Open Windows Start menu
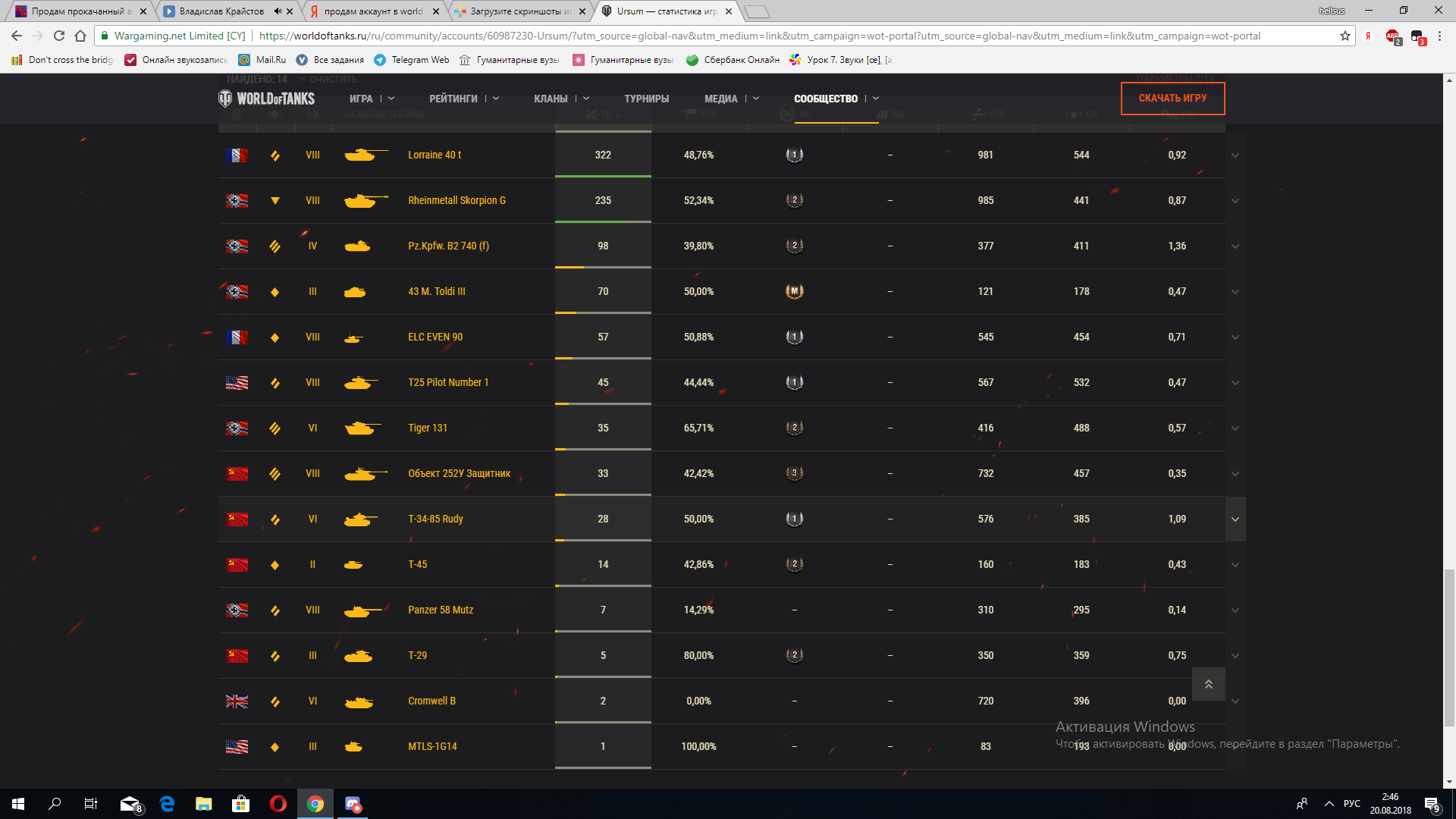Viewport: 1456px width, 819px height. coord(18,804)
